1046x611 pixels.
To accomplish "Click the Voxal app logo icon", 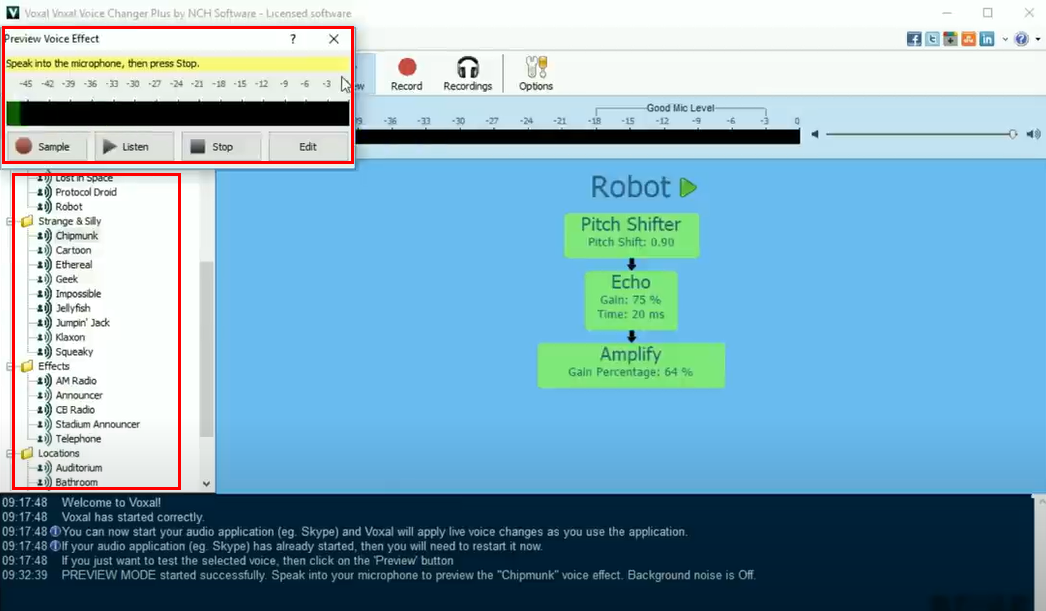I will 12,13.
